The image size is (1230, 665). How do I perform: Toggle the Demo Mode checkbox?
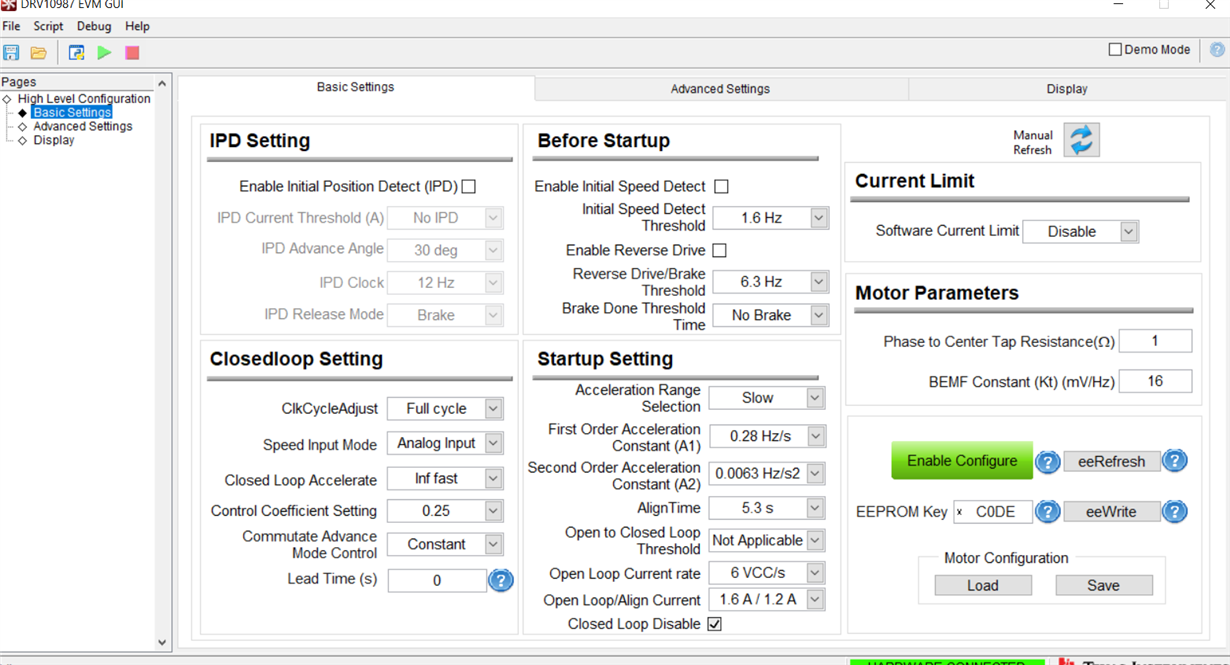[x=1115, y=49]
